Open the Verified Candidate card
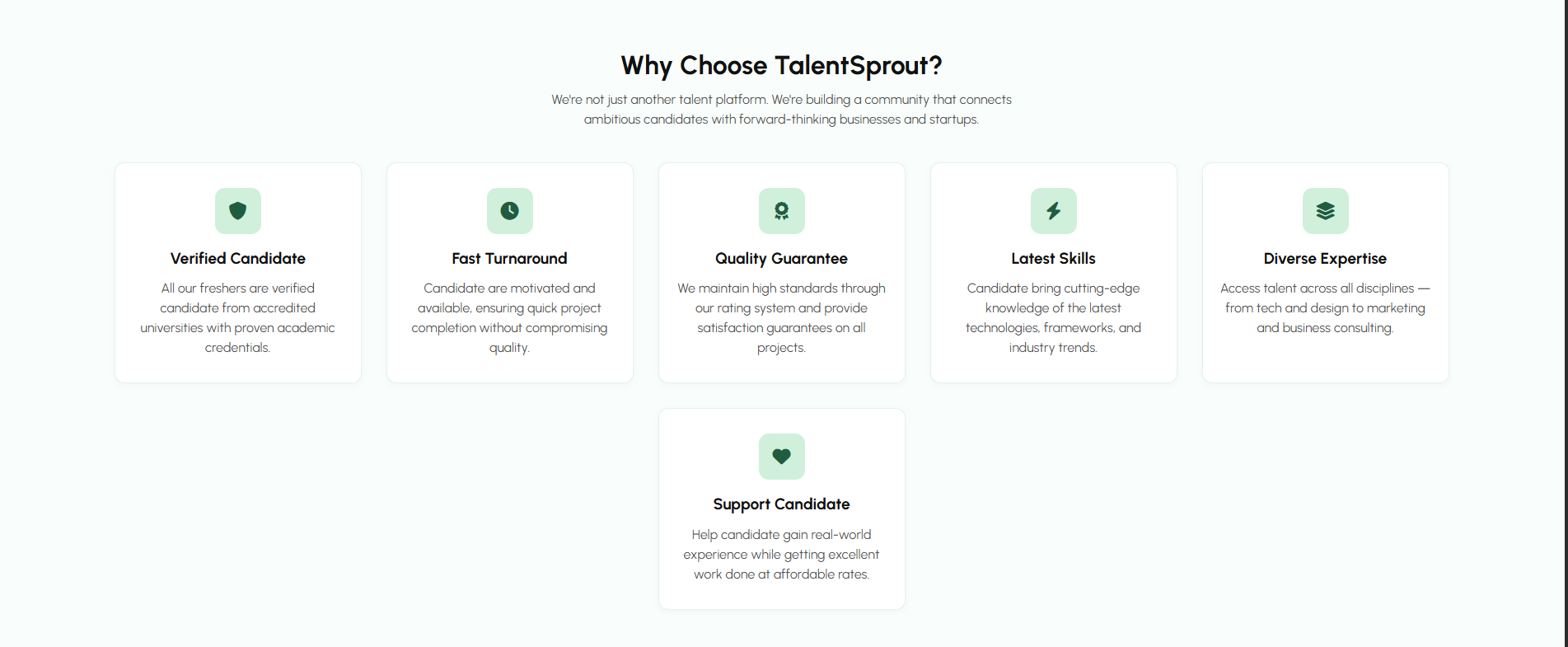 [x=237, y=272]
